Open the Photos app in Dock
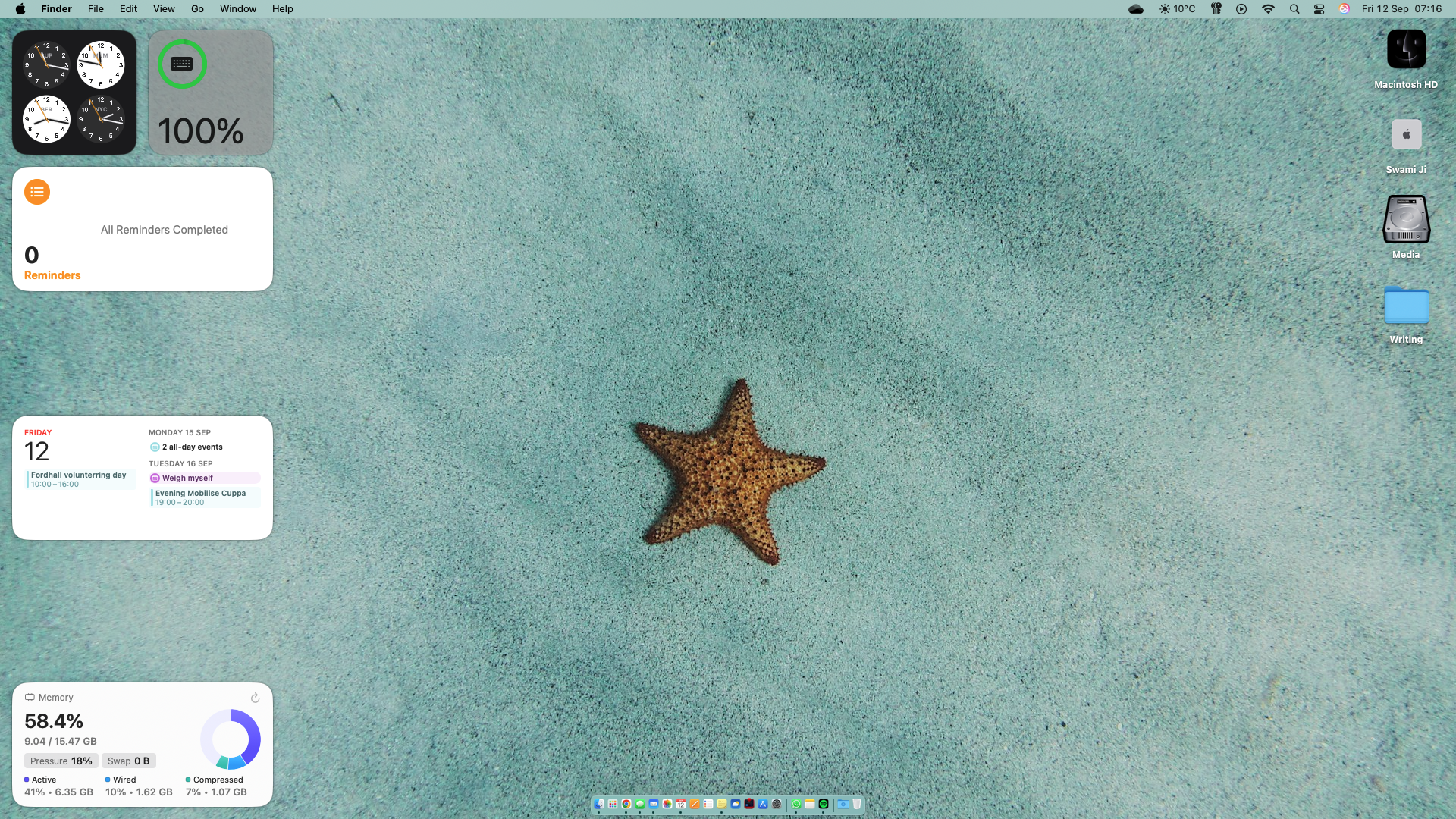Image resolution: width=1456 pixels, height=819 pixels. [x=667, y=804]
